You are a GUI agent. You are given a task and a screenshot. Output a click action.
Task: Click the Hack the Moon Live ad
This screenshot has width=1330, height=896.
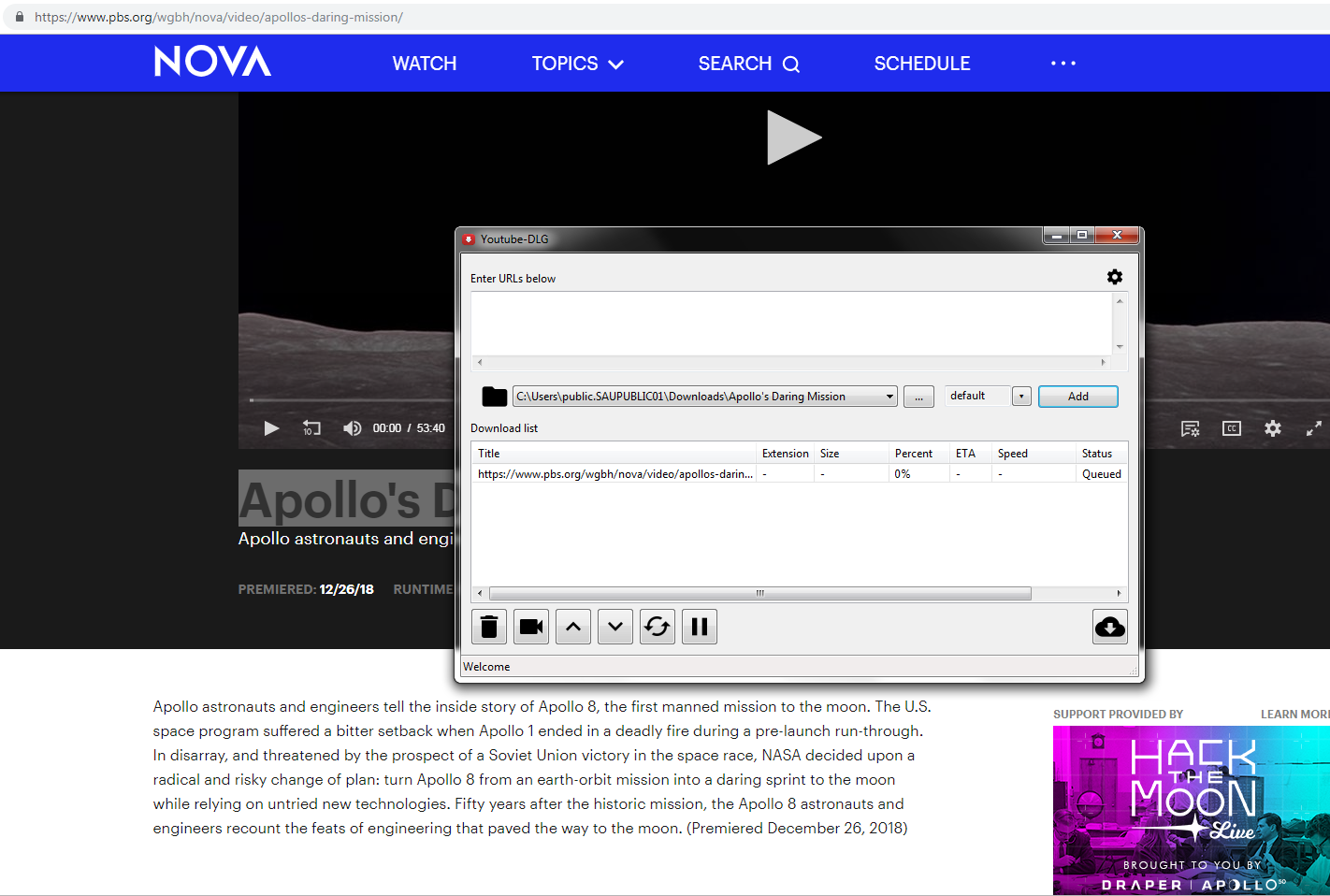(x=1192, y=810)
